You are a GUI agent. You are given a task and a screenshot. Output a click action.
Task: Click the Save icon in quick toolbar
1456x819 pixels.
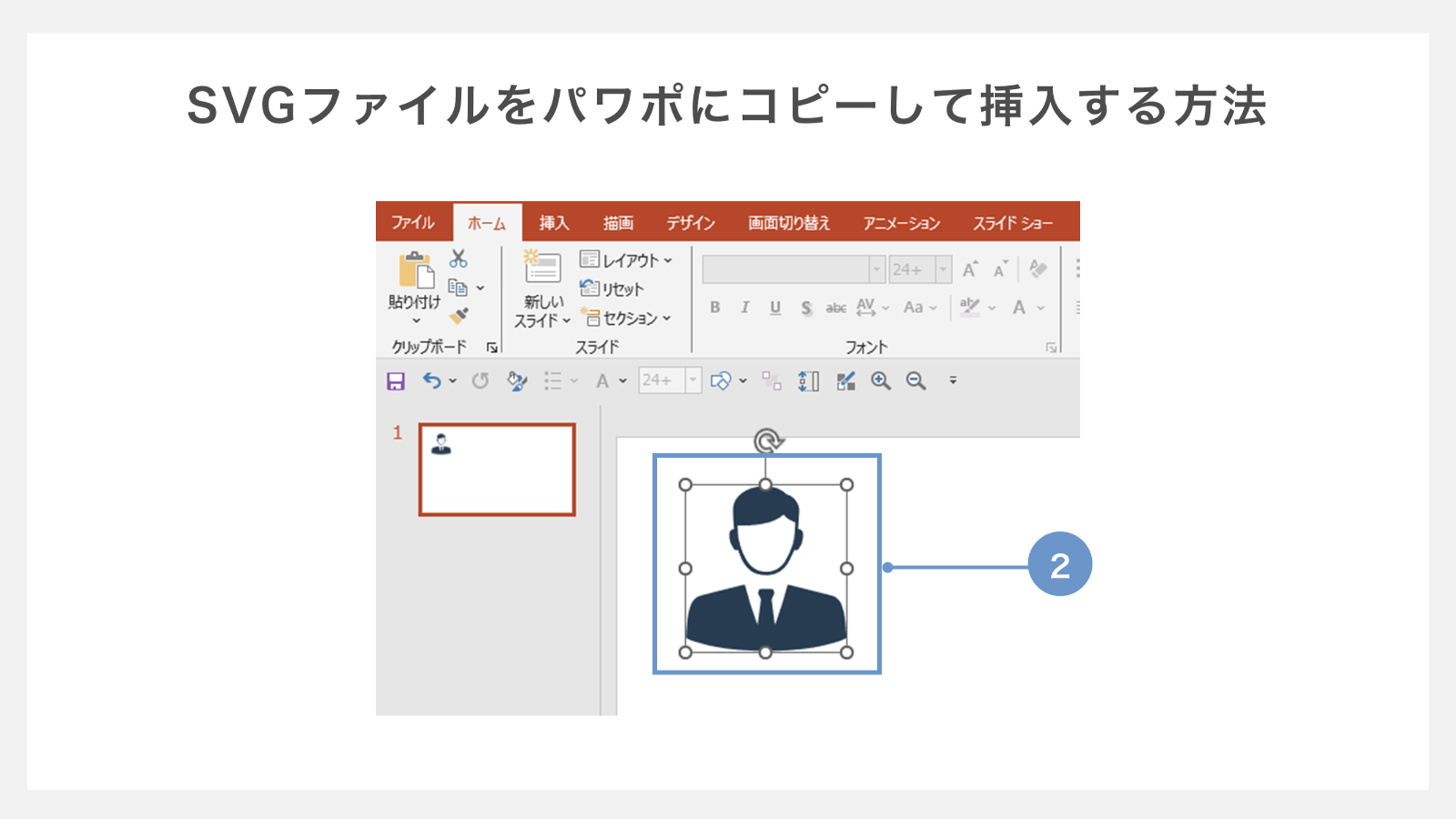pos(396,381)
